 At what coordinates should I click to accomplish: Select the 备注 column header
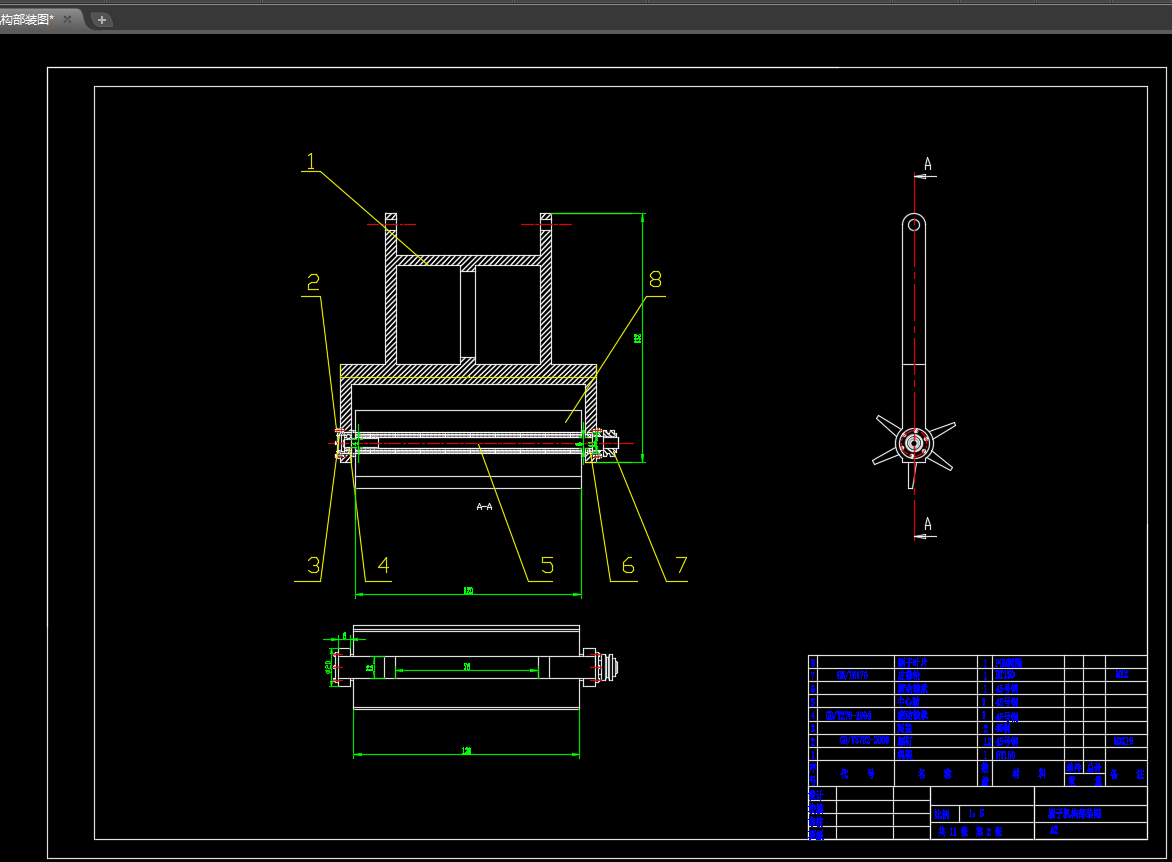tap(1127, 774)
